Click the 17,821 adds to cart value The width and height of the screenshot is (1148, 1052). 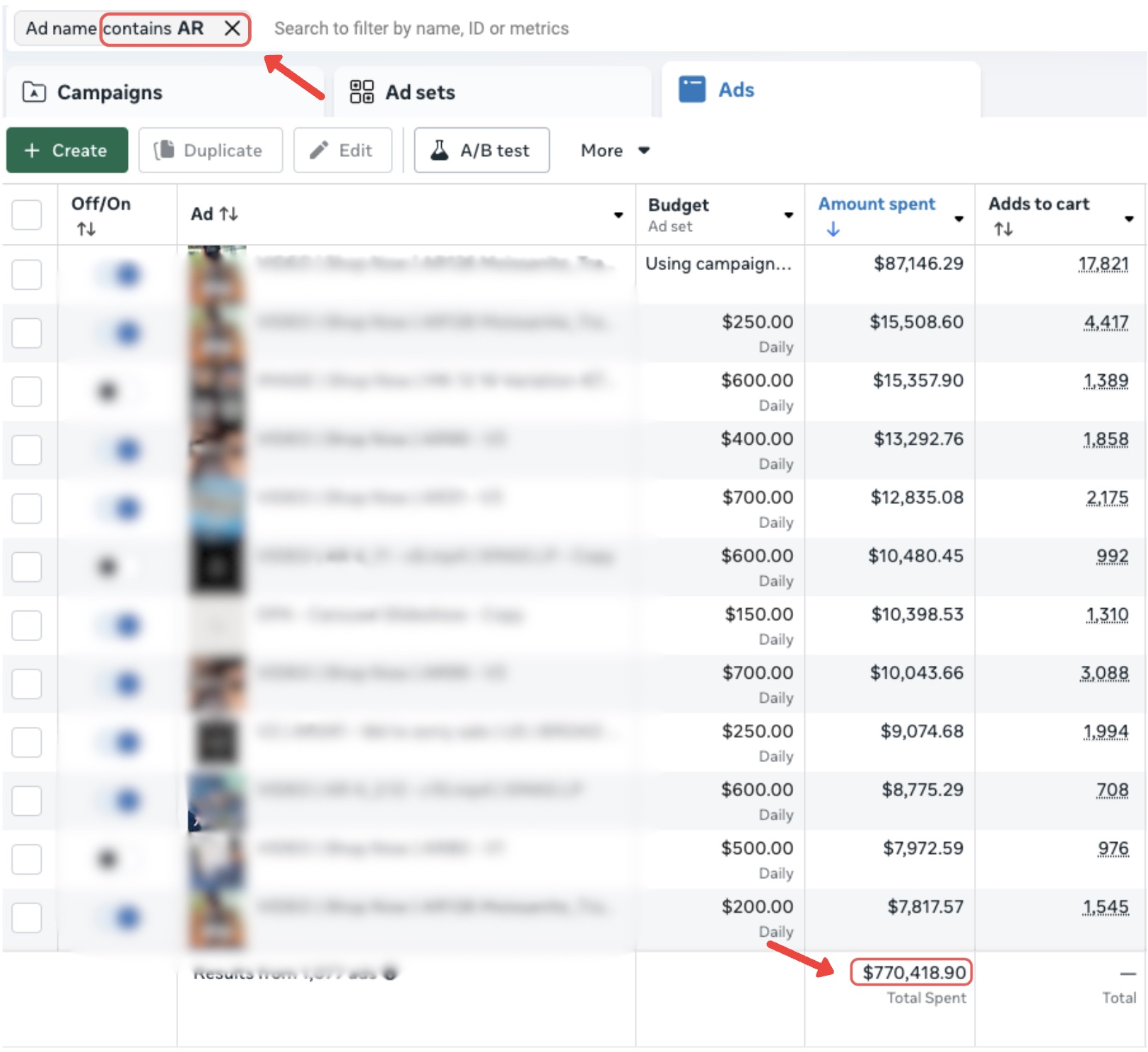[1103, 264]
